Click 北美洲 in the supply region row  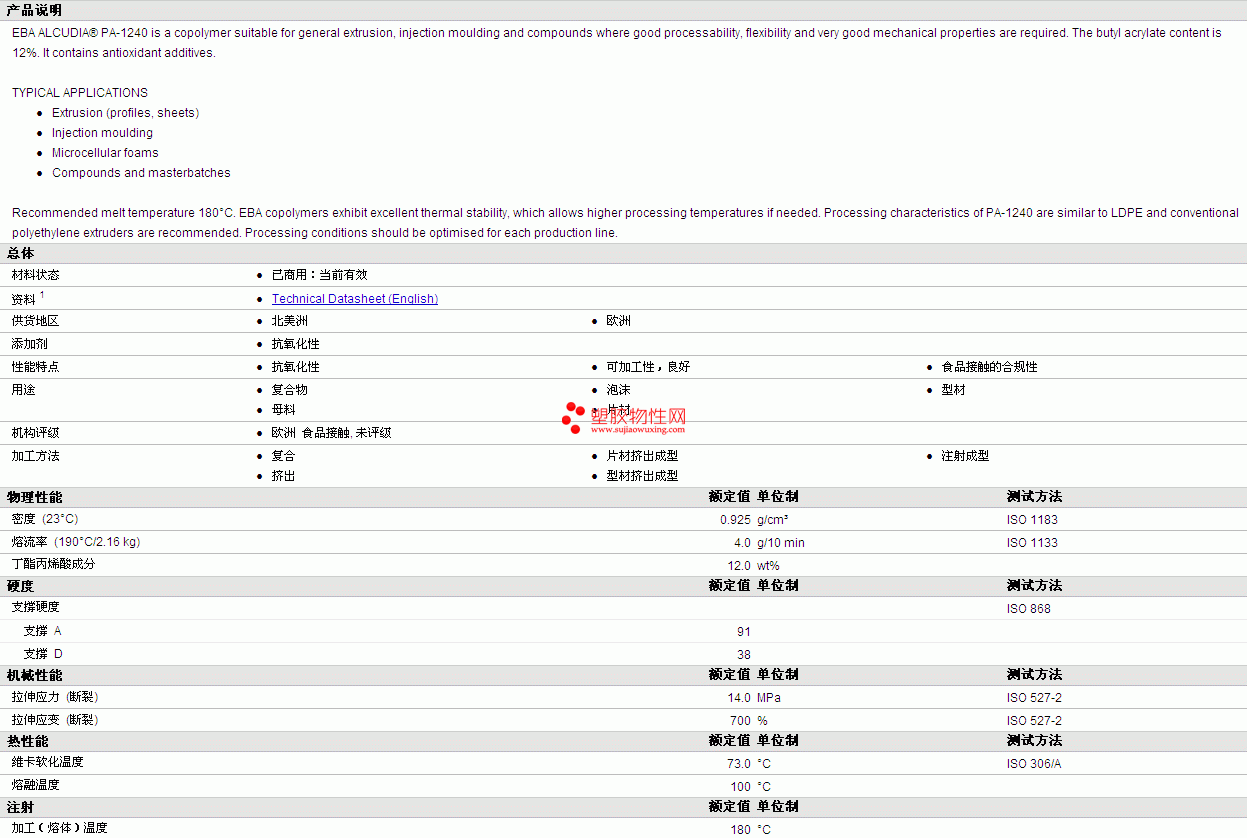point(289,321)
